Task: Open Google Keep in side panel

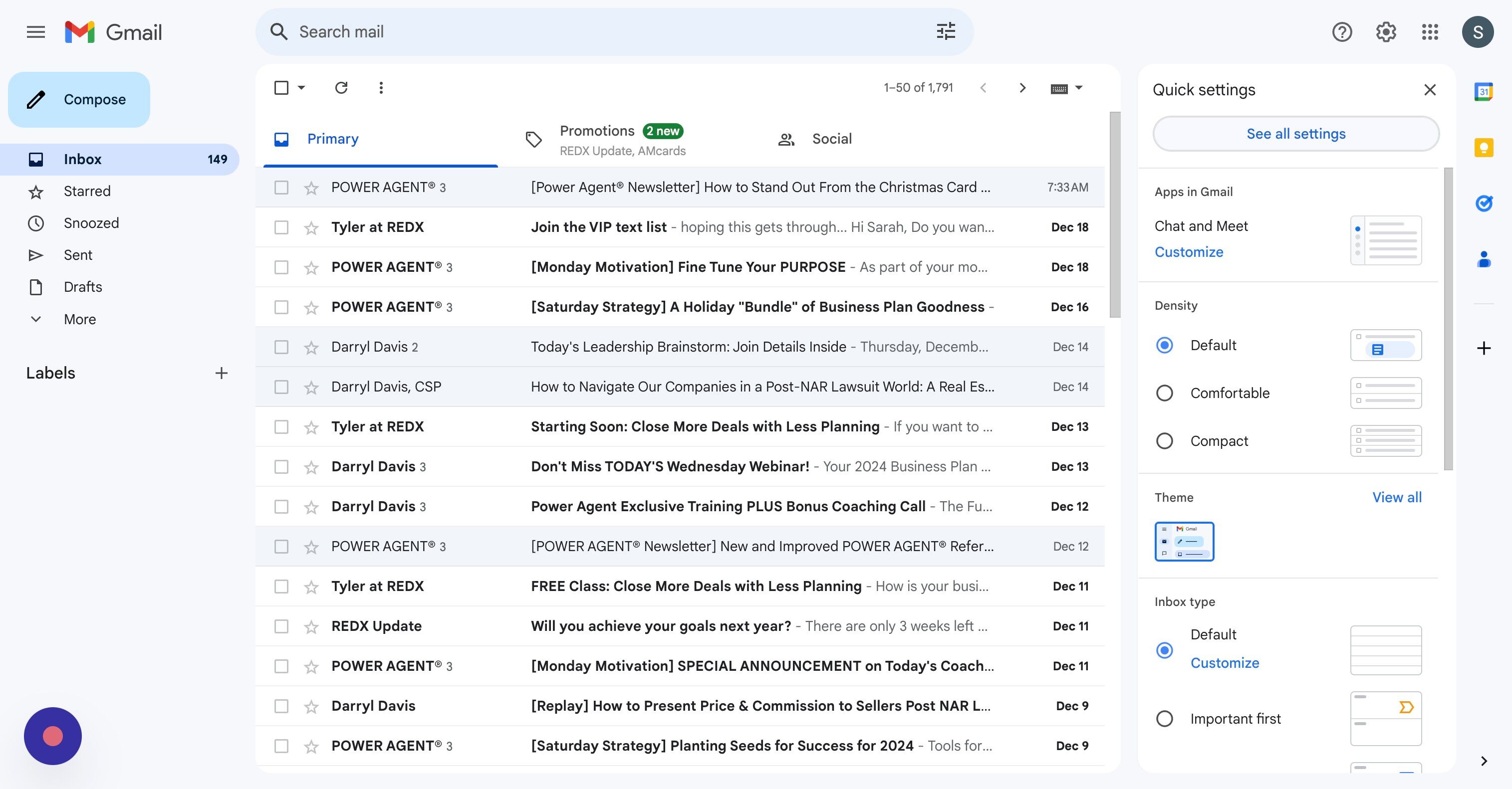Action: (1483, 147)
